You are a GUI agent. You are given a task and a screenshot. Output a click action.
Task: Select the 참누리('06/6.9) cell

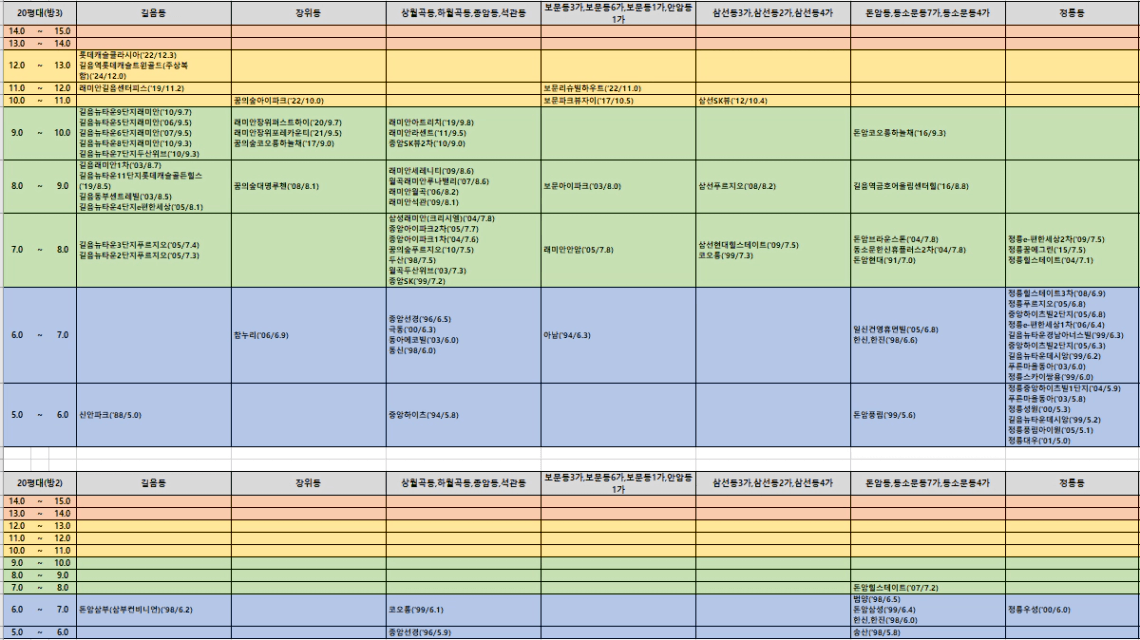(x=309, y=335)
